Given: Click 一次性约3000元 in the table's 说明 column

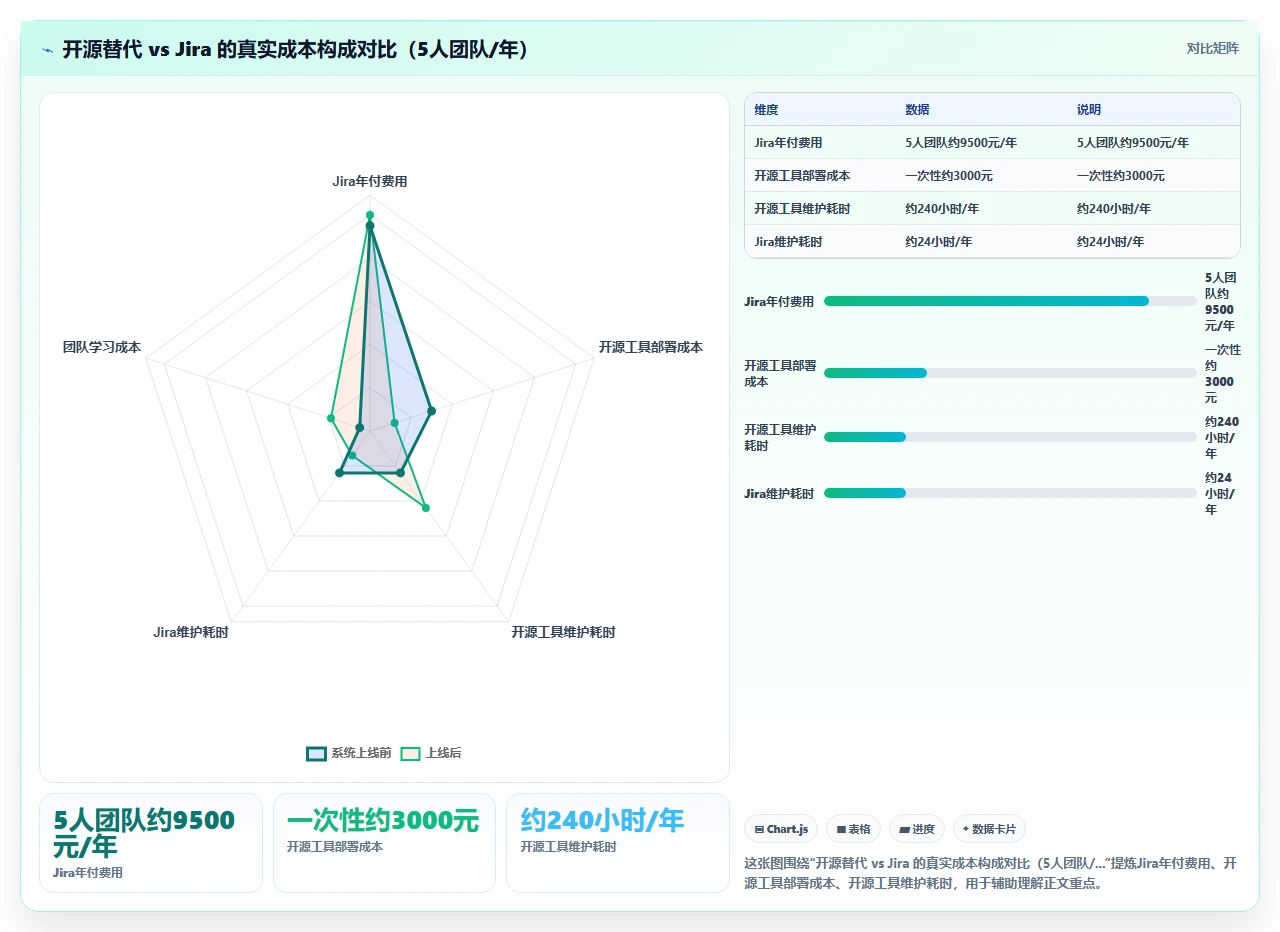Looking at the screenshot, I should click(1121, 176).
